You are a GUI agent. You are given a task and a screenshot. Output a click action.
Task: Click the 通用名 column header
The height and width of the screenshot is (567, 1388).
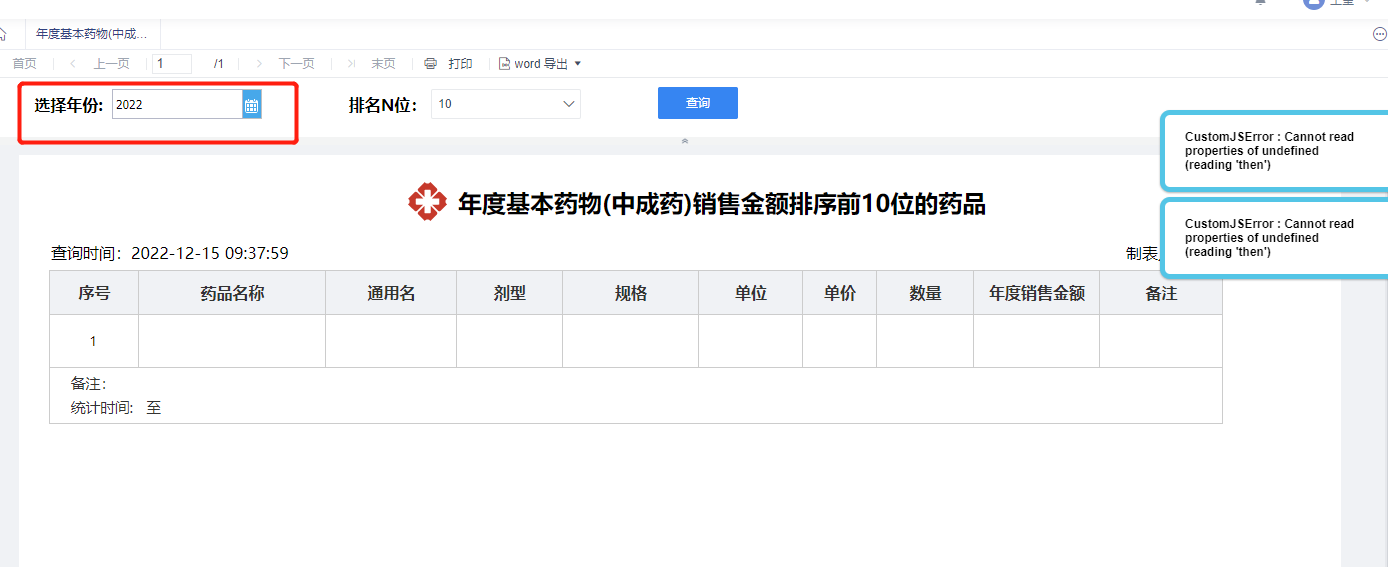[x=391, y=293]
